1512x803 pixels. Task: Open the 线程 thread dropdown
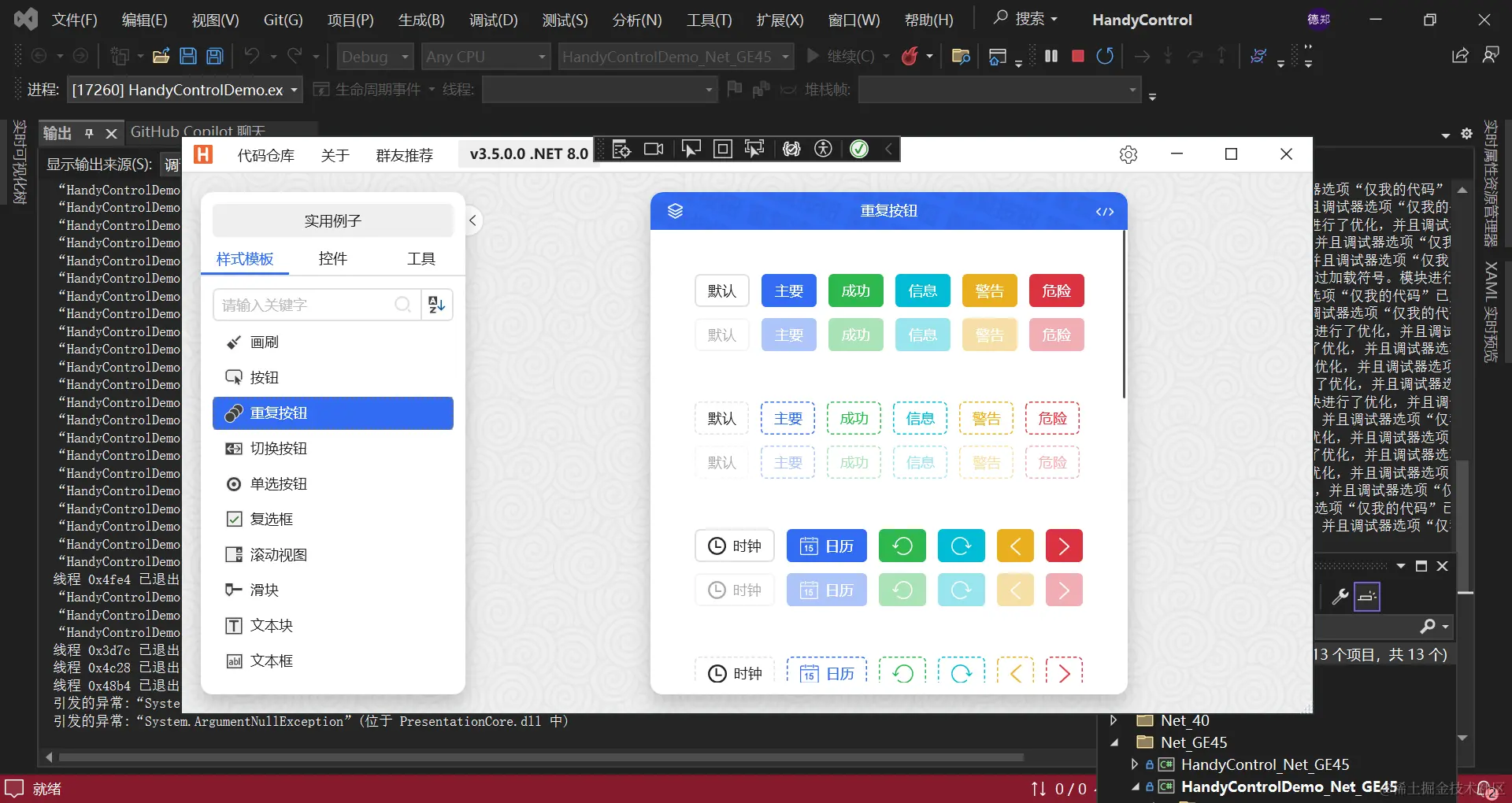600,90
